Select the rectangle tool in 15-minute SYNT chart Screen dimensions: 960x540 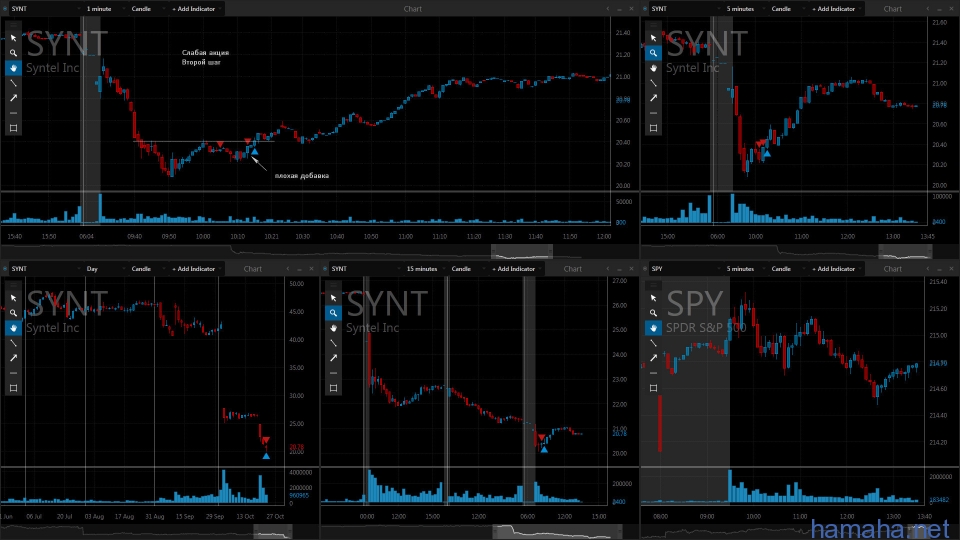[333, 388]
